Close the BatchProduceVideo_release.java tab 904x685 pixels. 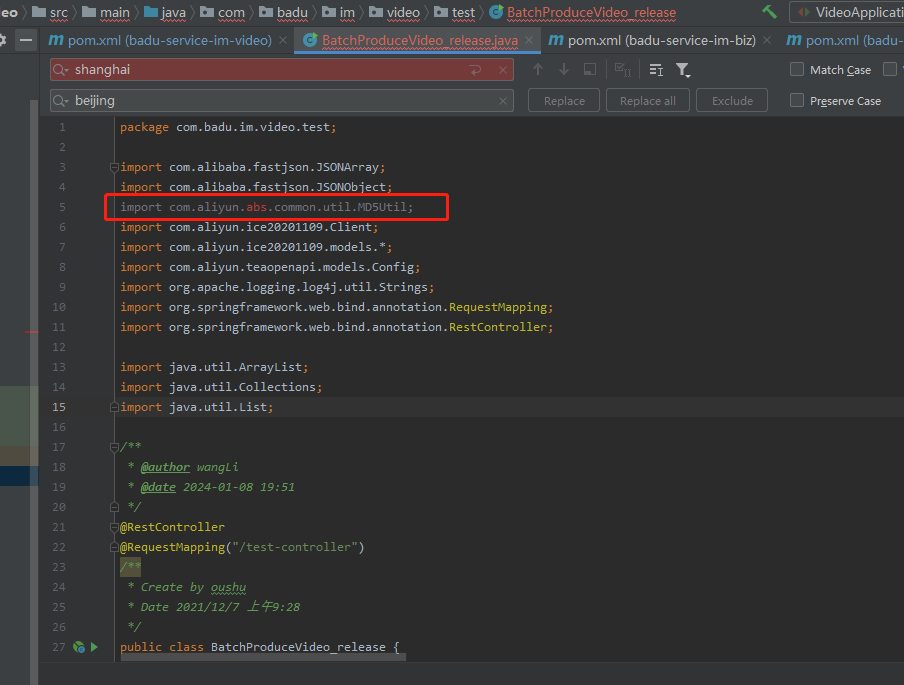click(x=529, y=41)
